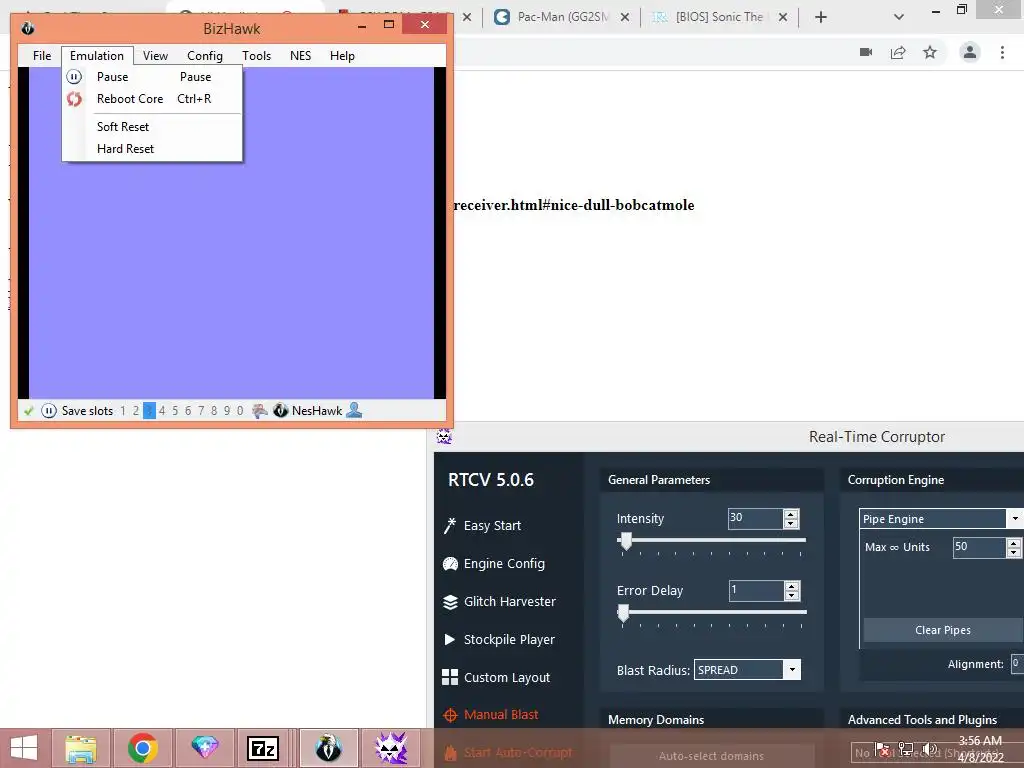Open 7-Zip from the taskbar

[263, 748]
